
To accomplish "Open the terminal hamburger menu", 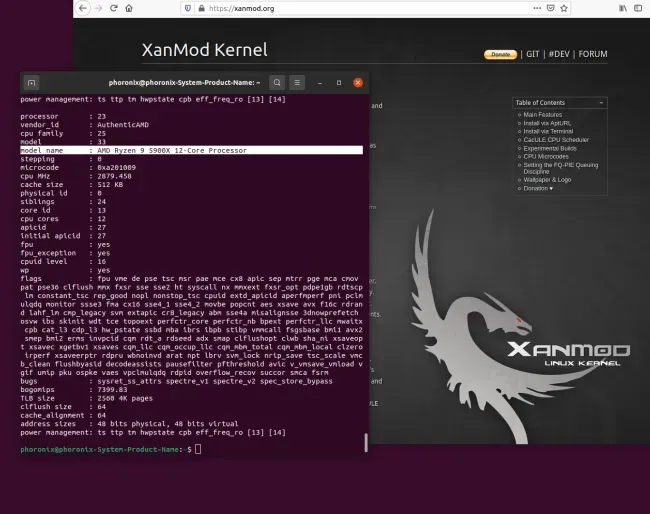I will [x=297, y=82].
